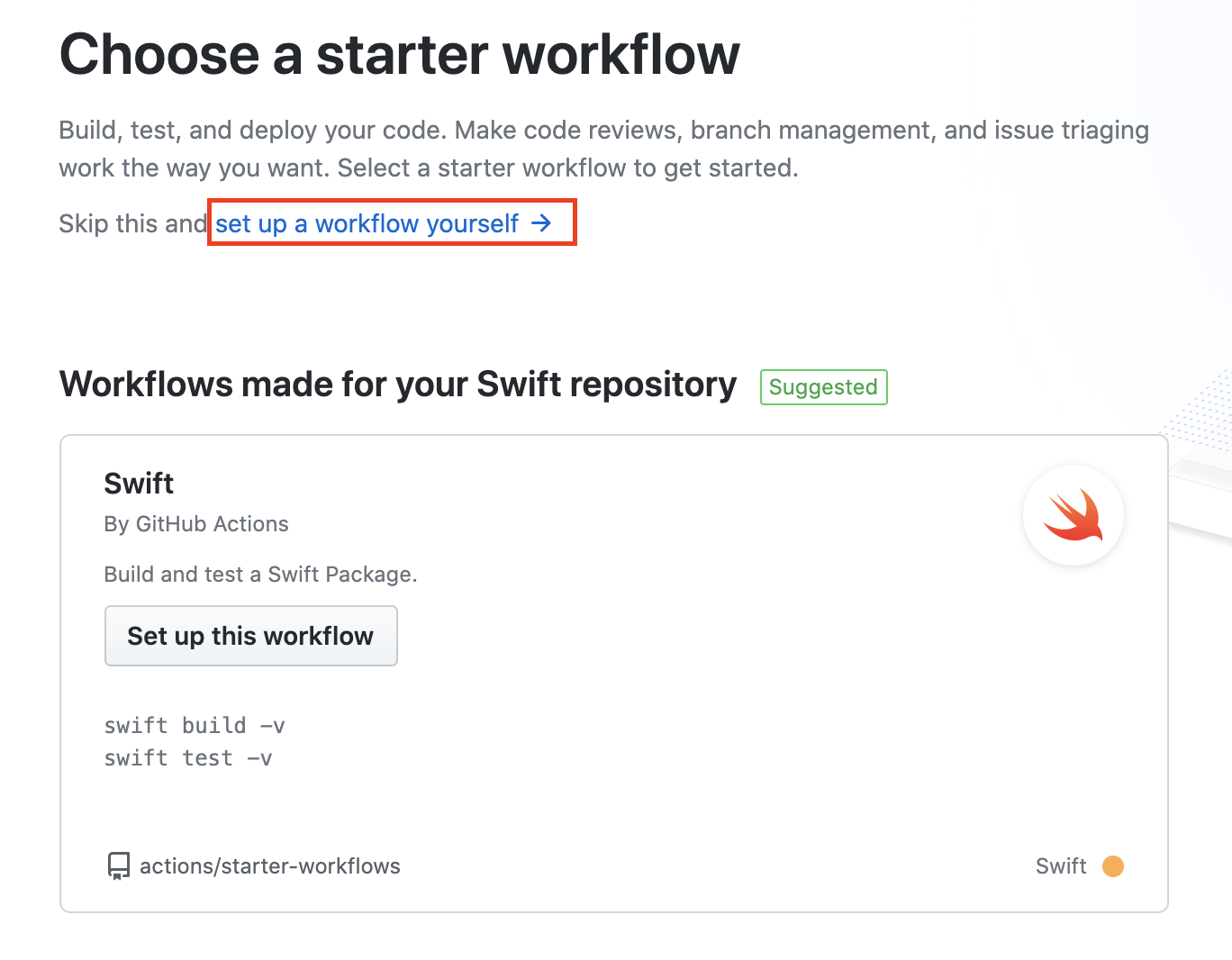Viewport: 1232px width, 960px height.
Task: Click the 'Skip this and' text
Action: coord(133,223)
